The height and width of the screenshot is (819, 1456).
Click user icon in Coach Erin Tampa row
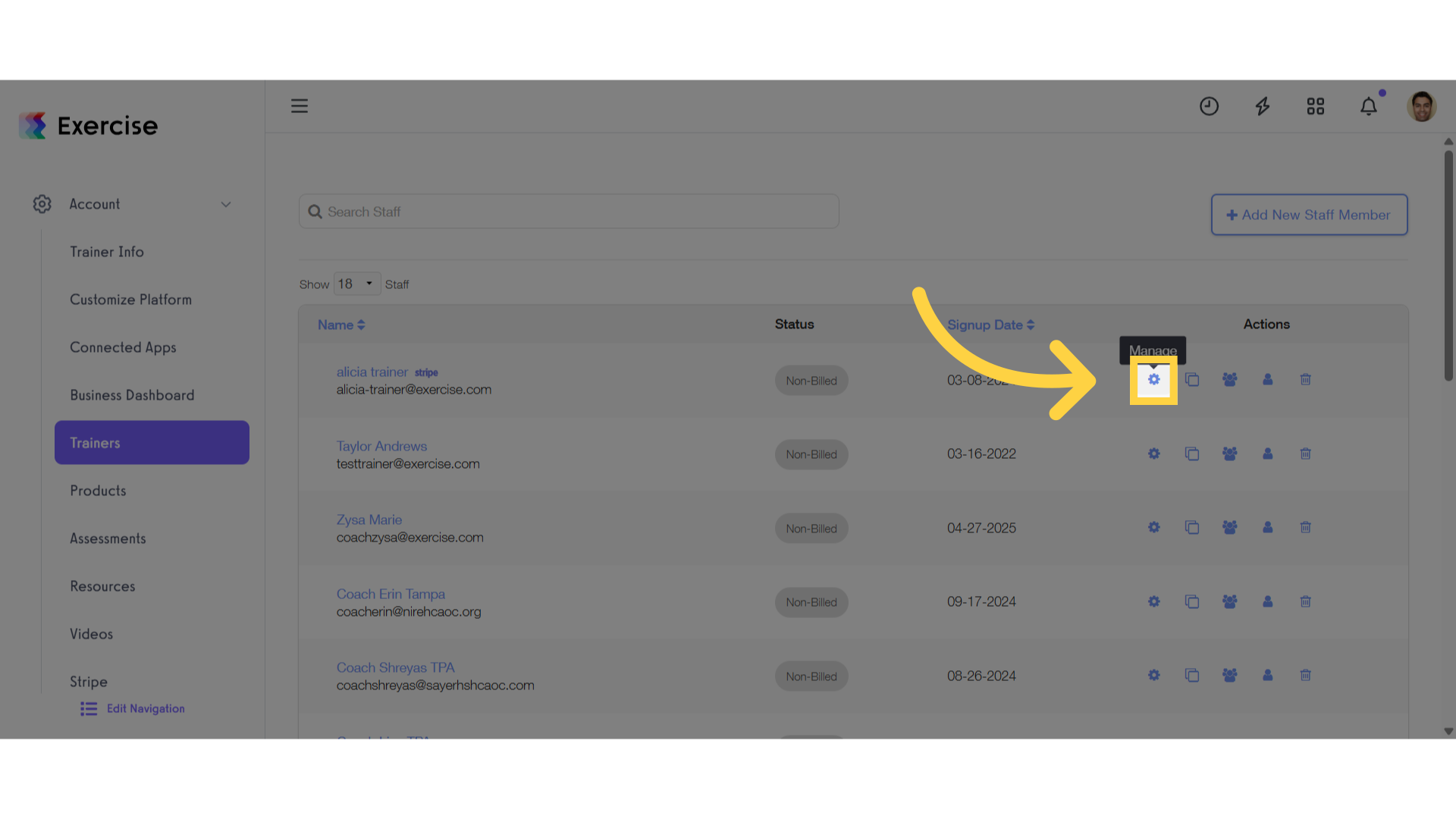[x=1268, y=601]
